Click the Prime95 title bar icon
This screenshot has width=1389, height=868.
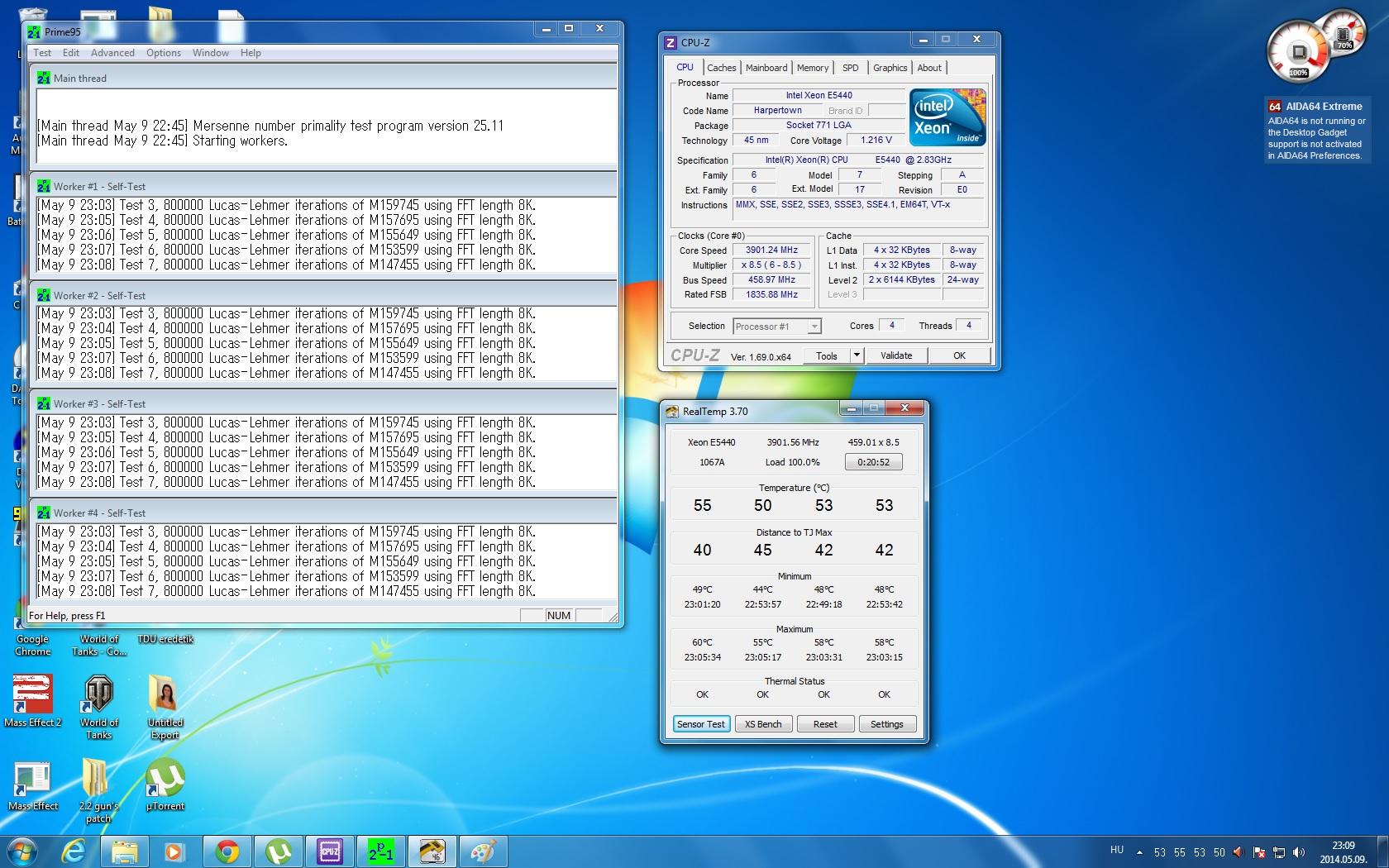[34, 31]
